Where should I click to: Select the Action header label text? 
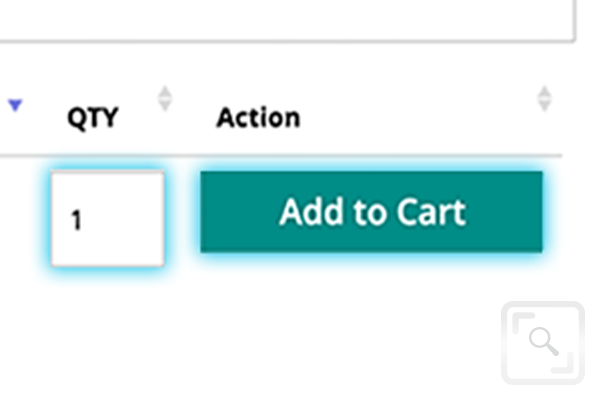258,117
